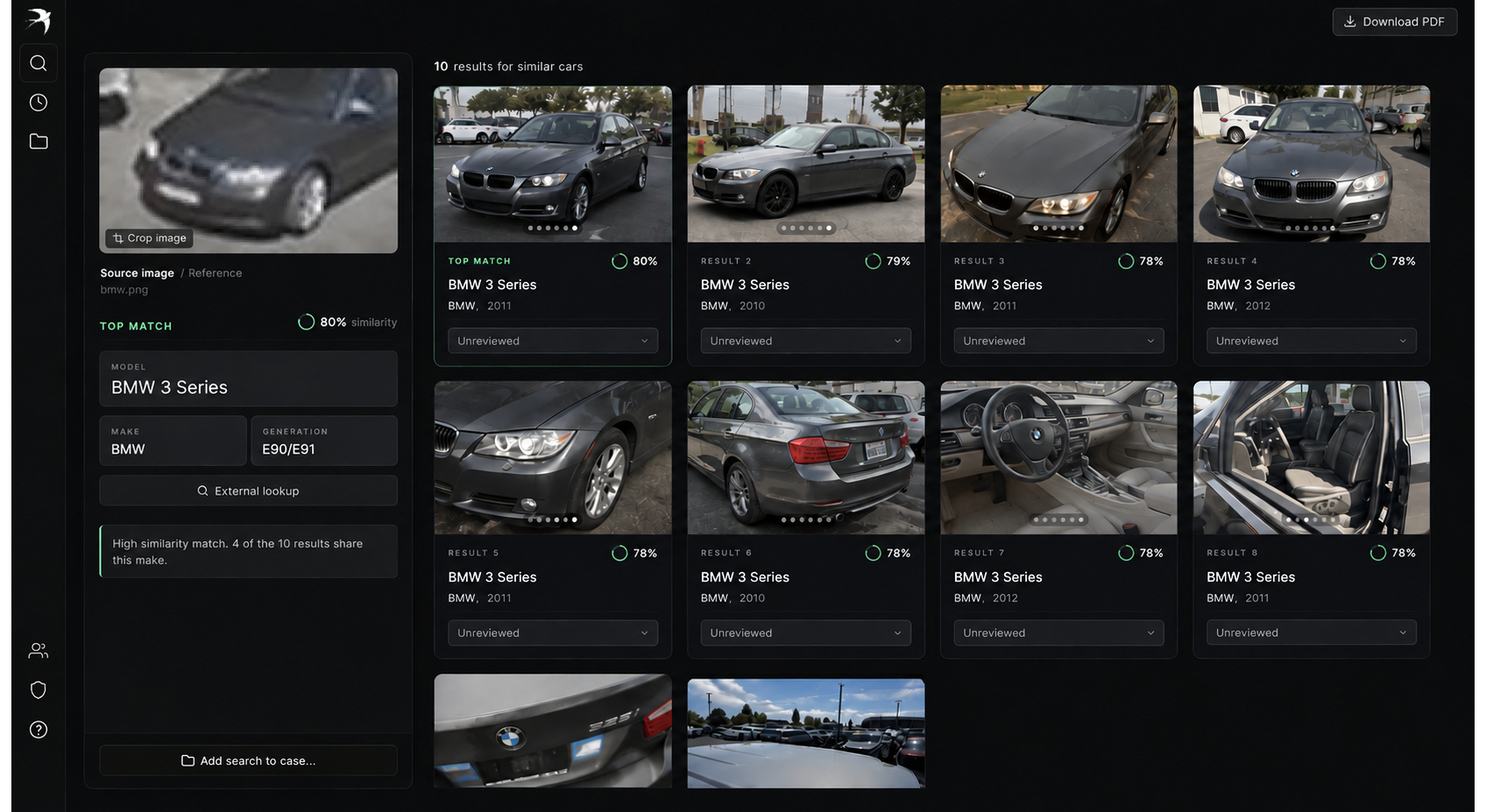Click the 80% similarity ring on Top Match card

pyautogui.click(x=619, y=261)
